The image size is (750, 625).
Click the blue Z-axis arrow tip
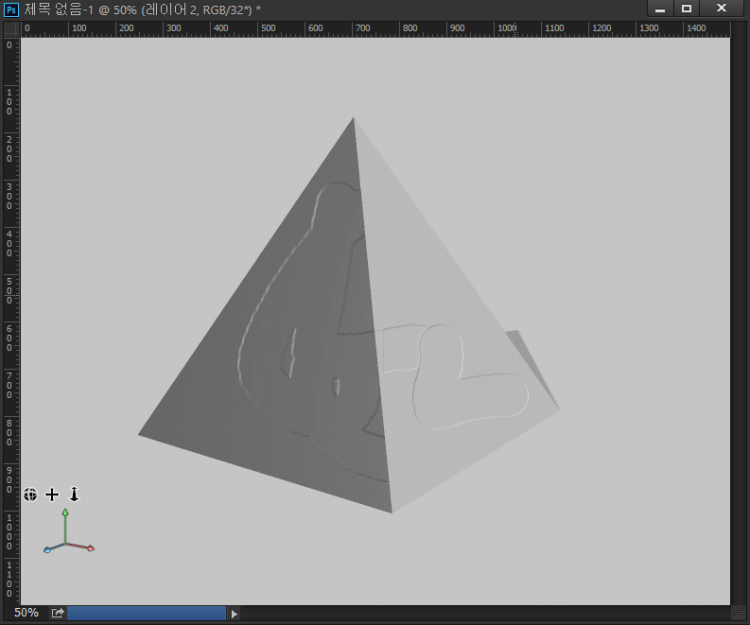click(x=47, y=550)
